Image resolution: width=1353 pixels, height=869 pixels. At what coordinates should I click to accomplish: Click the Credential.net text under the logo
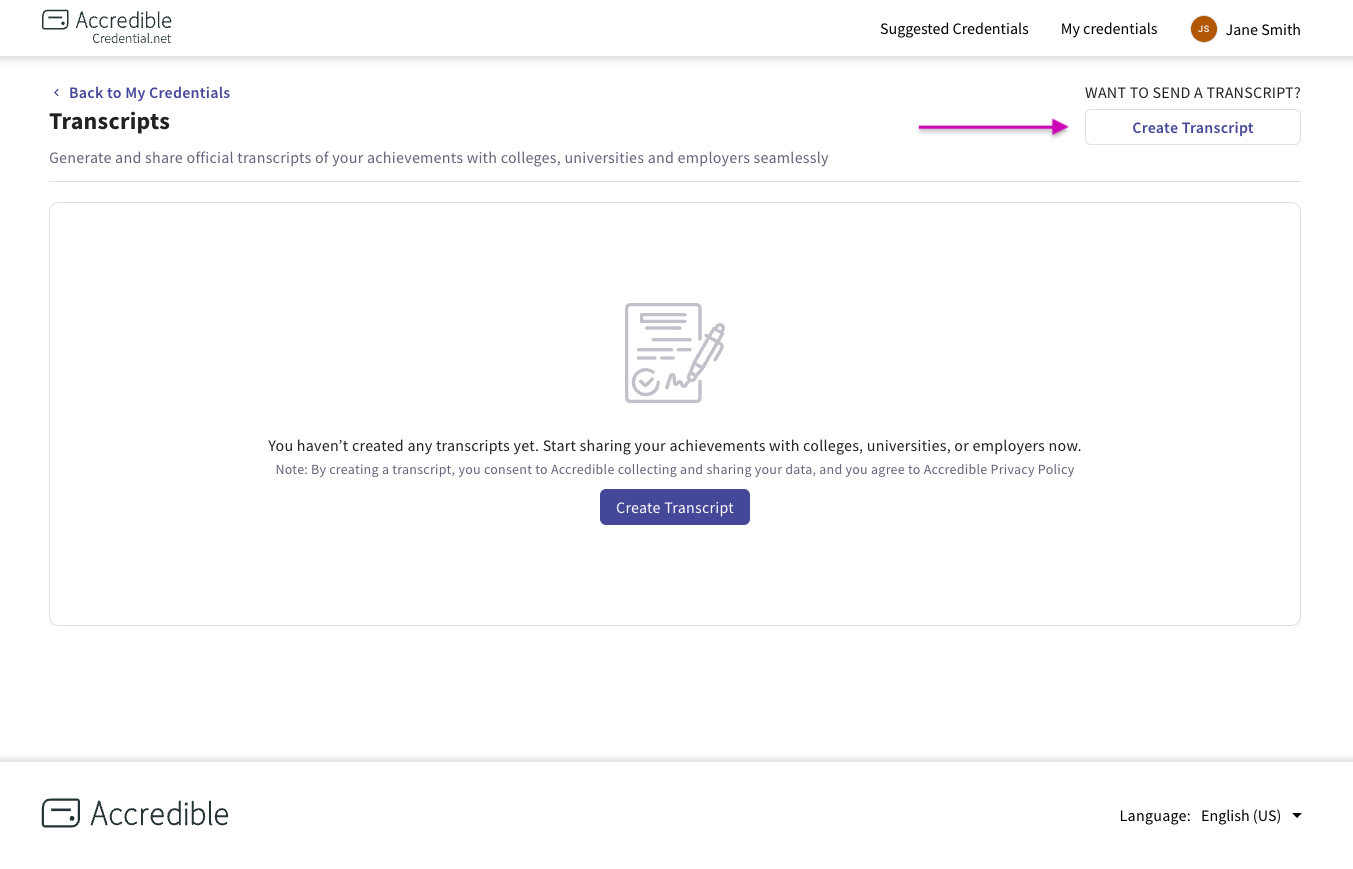click(131, 38)
